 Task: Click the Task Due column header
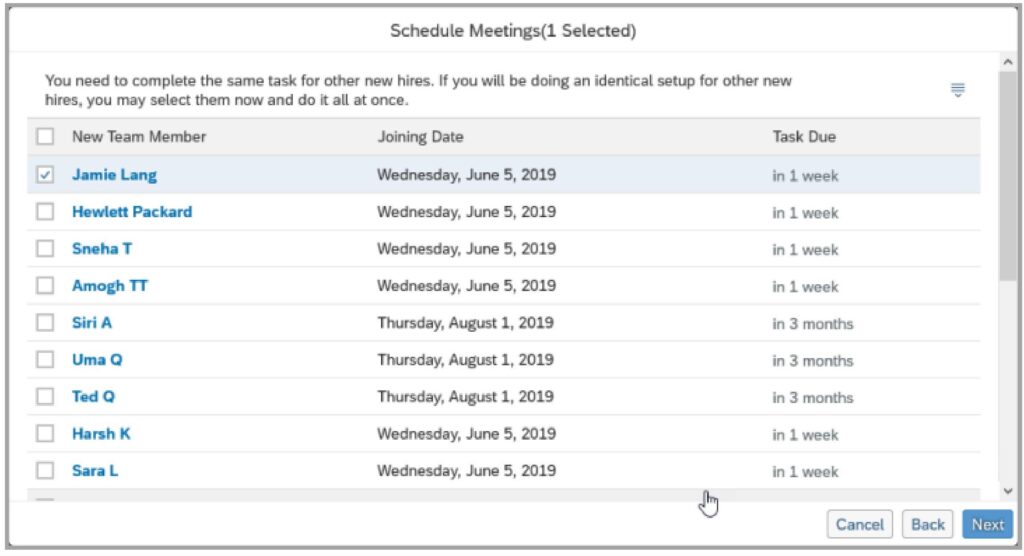(x=804, y=137)
